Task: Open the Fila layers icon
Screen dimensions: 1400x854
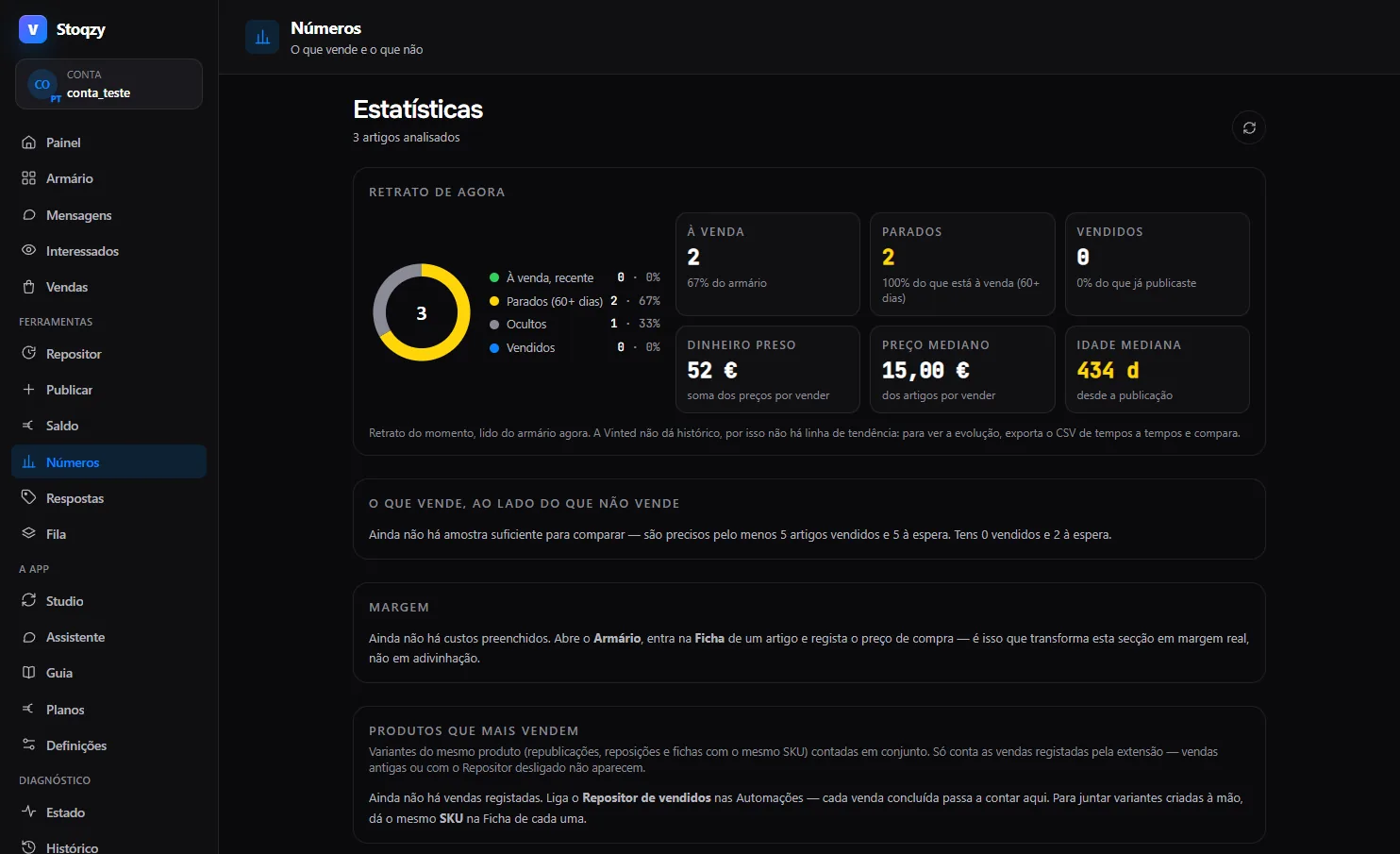Action: pos(28,534)
